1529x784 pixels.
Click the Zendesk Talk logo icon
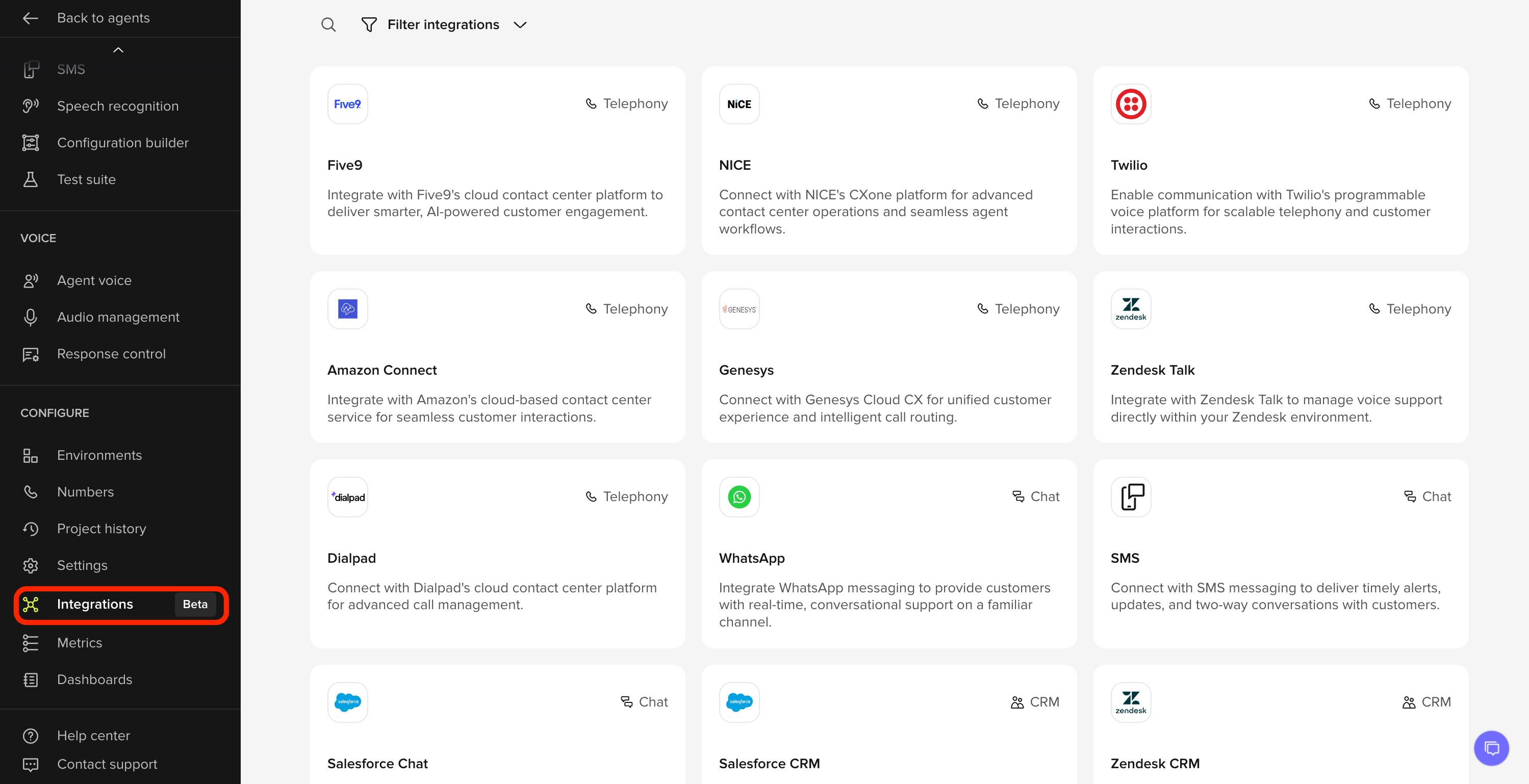(x=1131, y=309)
